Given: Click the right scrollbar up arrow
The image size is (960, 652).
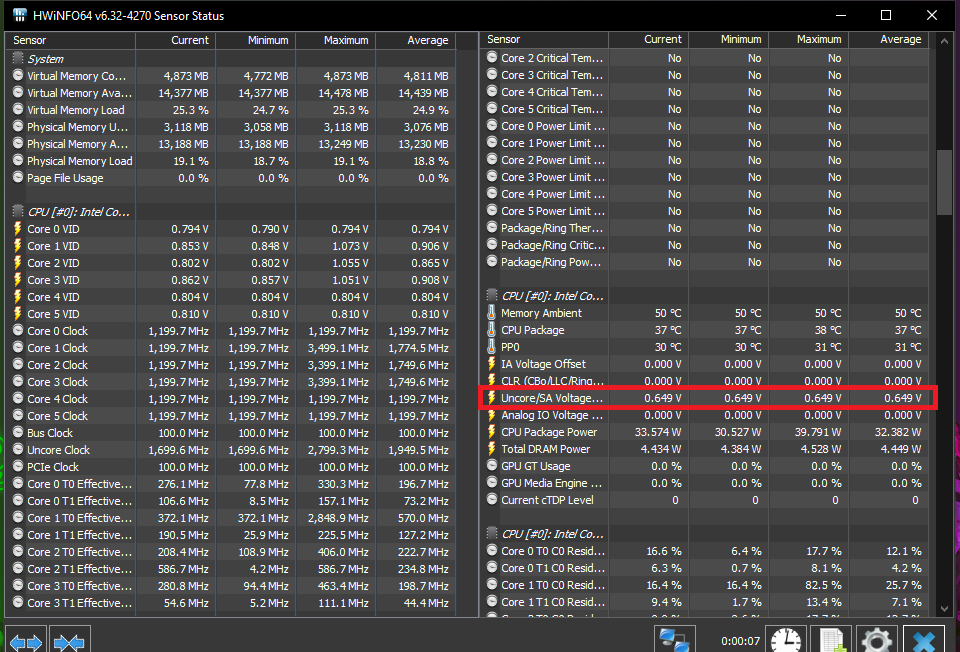Looking at the screenshot, I should pyautogui.click(x=944, y=41).
